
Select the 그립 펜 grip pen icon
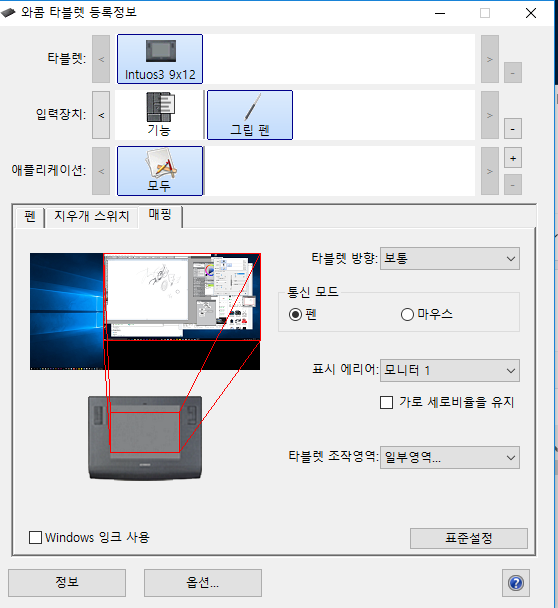click(x=250, y=115)
